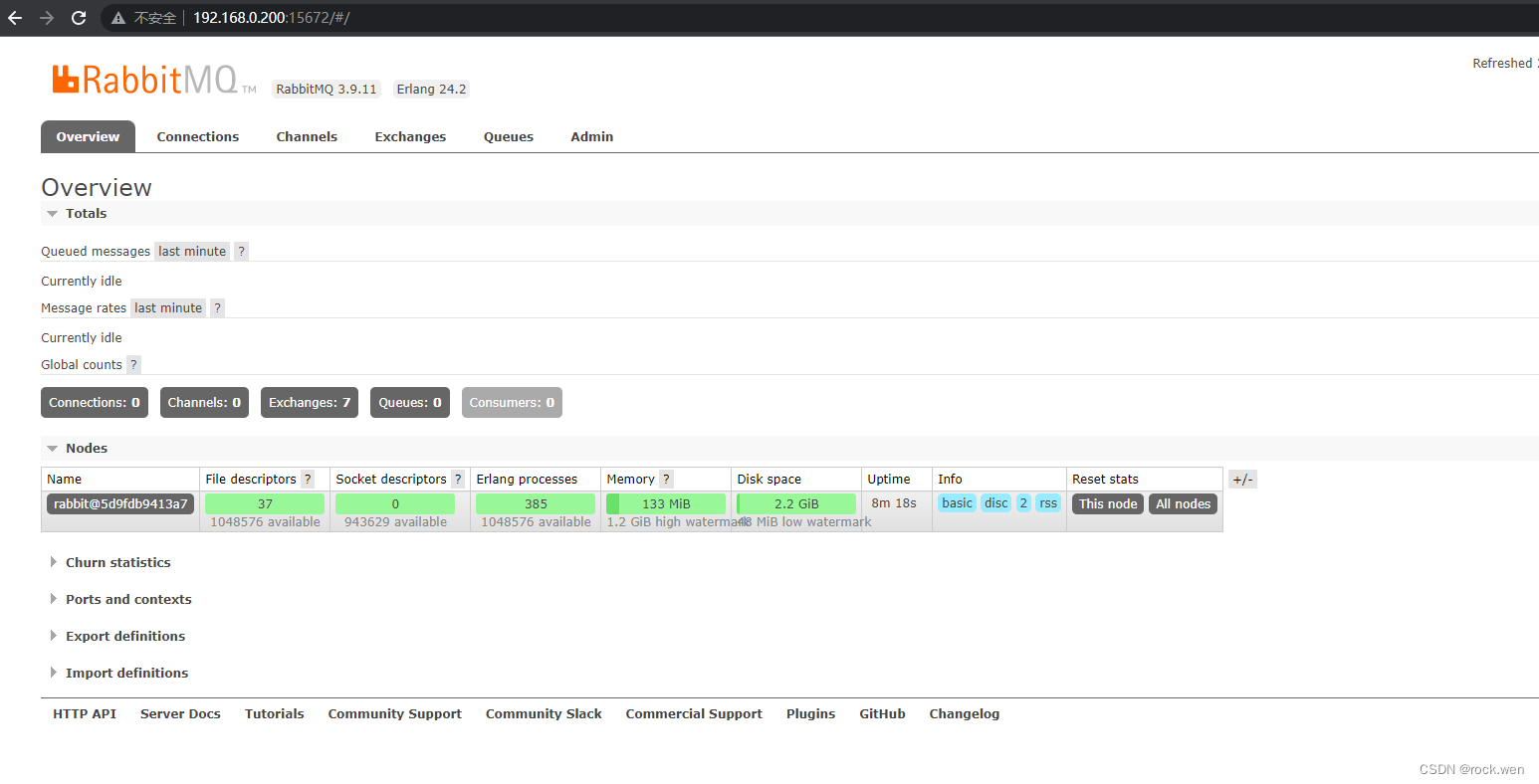Go back with the browser back arrow

(15, 18)
